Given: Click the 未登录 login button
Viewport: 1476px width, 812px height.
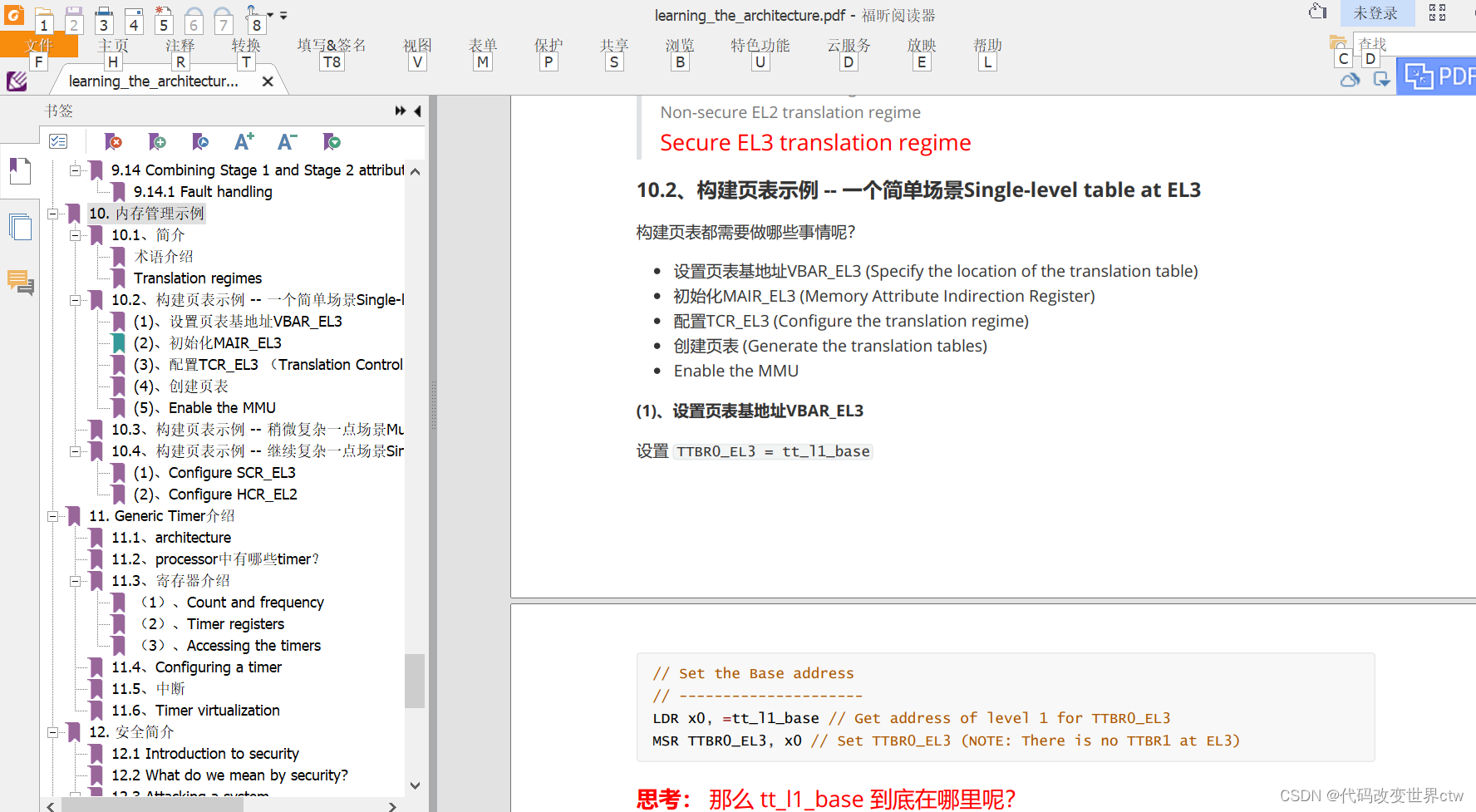Looking at the screenshot, I should 1376,13.
